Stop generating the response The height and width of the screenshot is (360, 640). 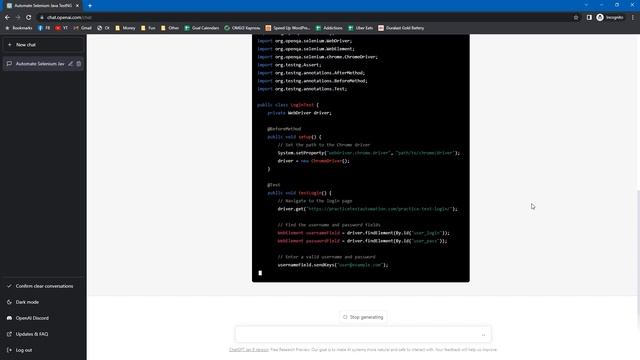tap(363, 317)
